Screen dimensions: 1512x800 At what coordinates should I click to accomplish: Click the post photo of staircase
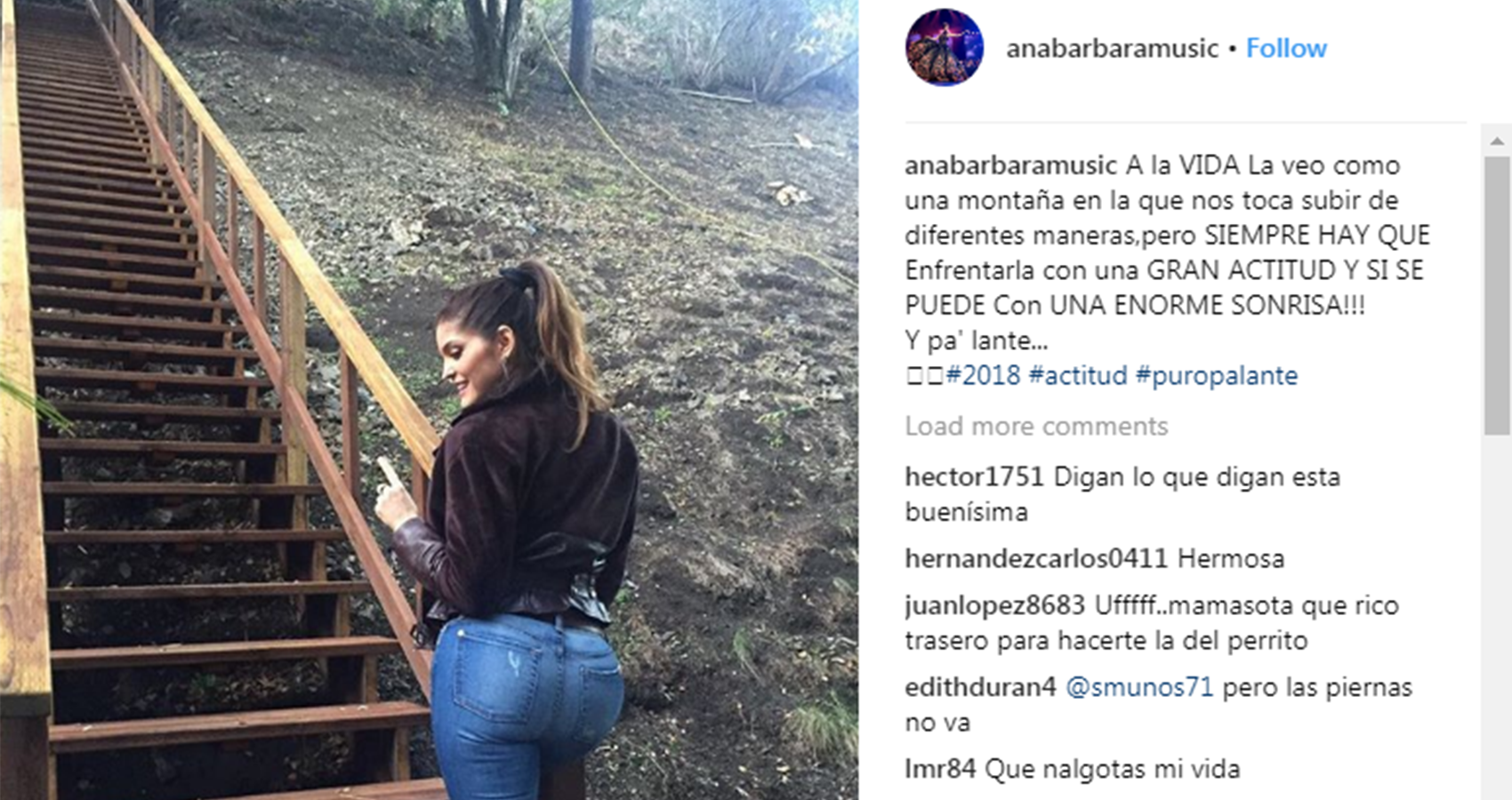[429, 400]
